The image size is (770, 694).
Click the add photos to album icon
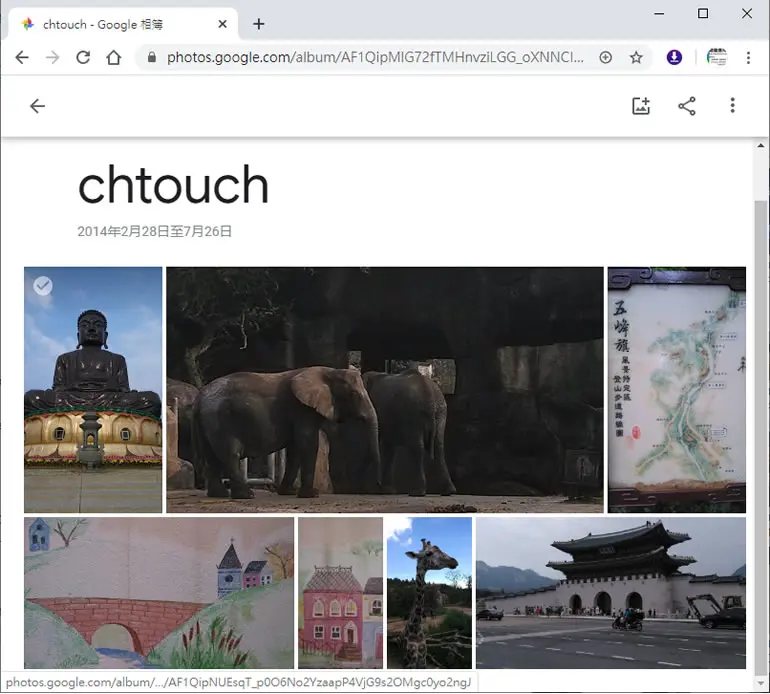pyautogui.click(x=641, y=106)
